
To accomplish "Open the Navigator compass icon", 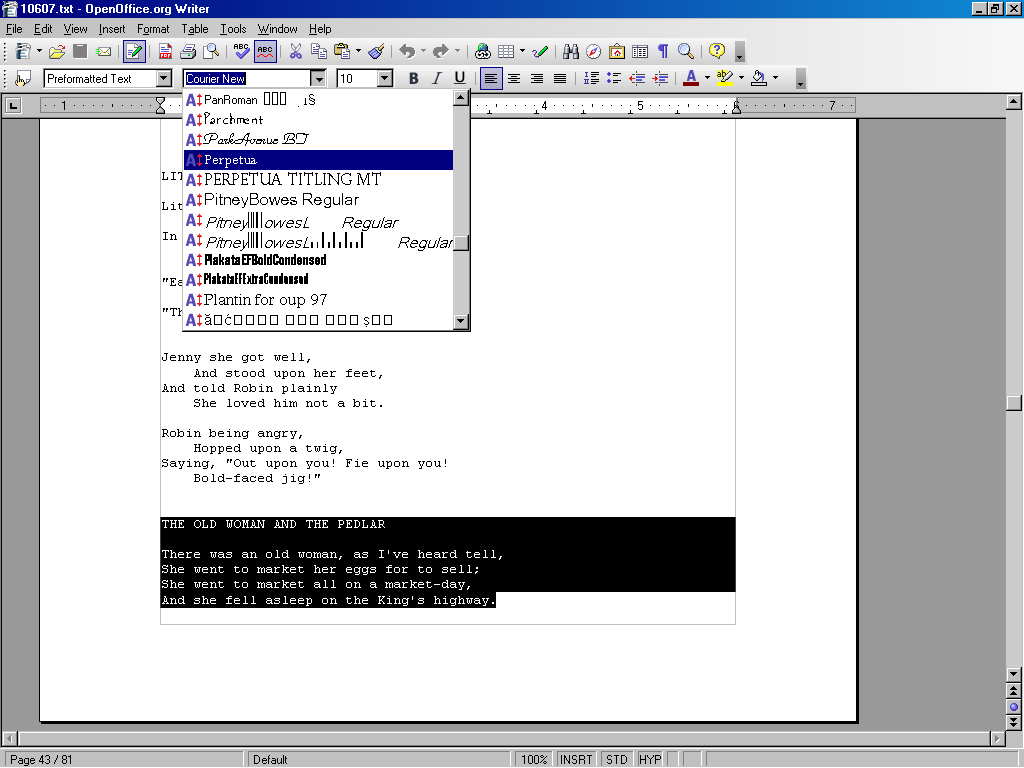I will 594,51.
